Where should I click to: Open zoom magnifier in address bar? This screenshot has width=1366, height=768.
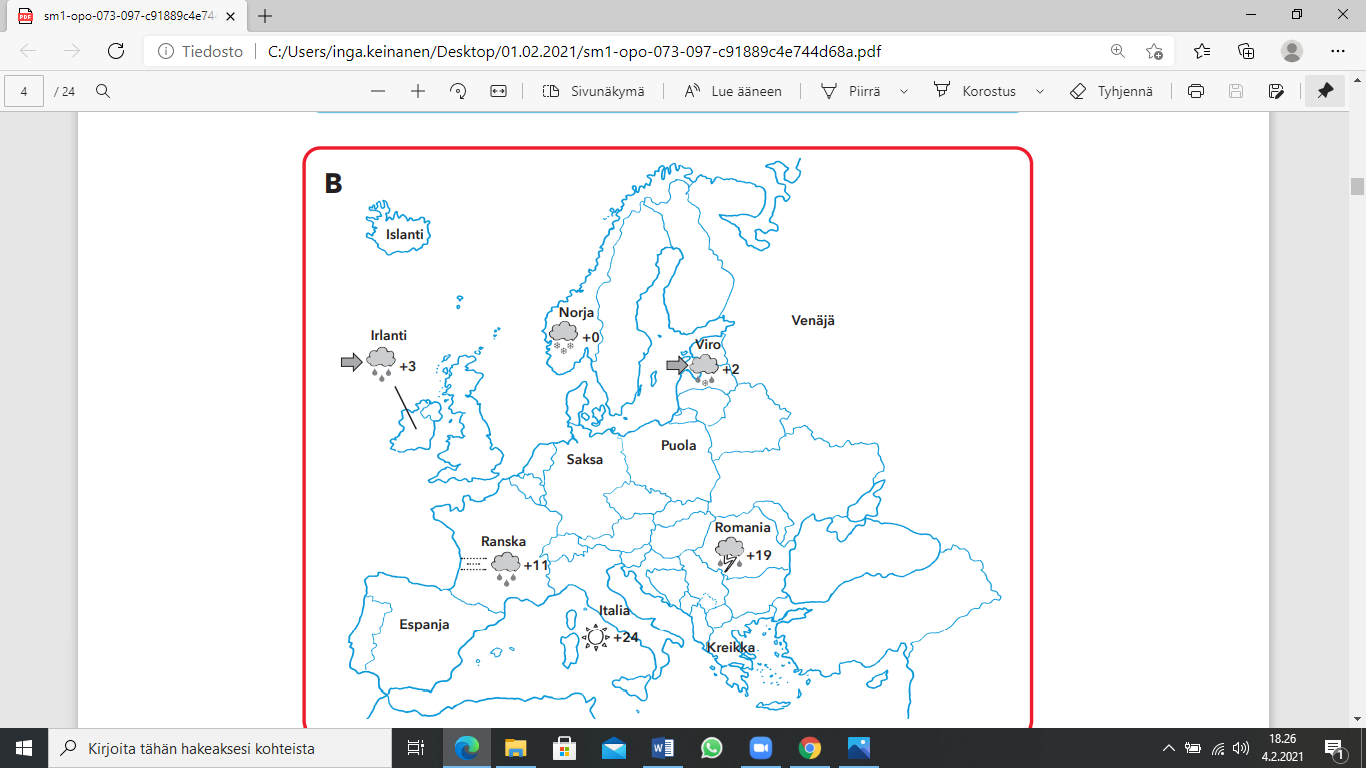point(1117,51)
